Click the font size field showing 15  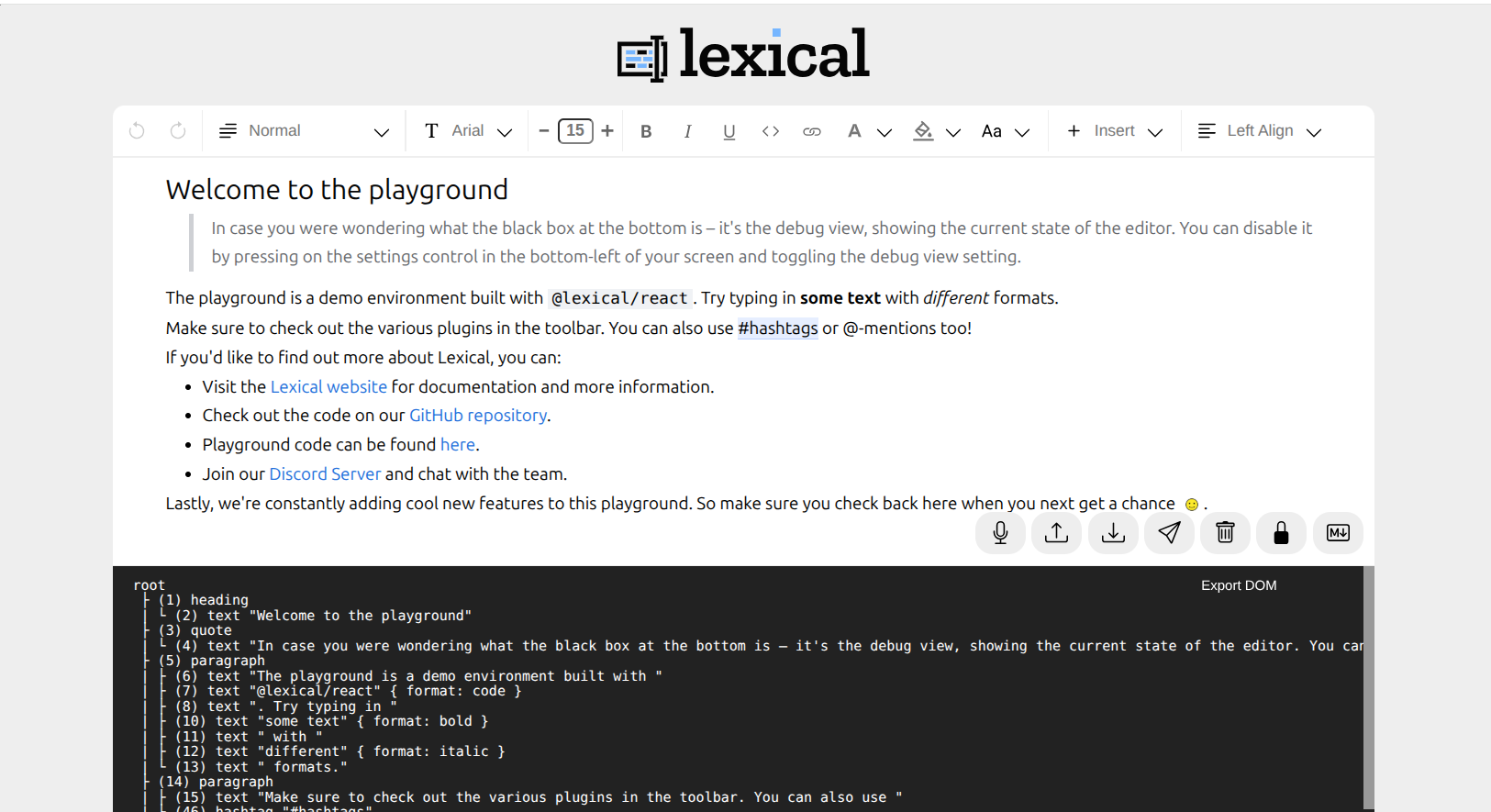(x=575, y=131)
